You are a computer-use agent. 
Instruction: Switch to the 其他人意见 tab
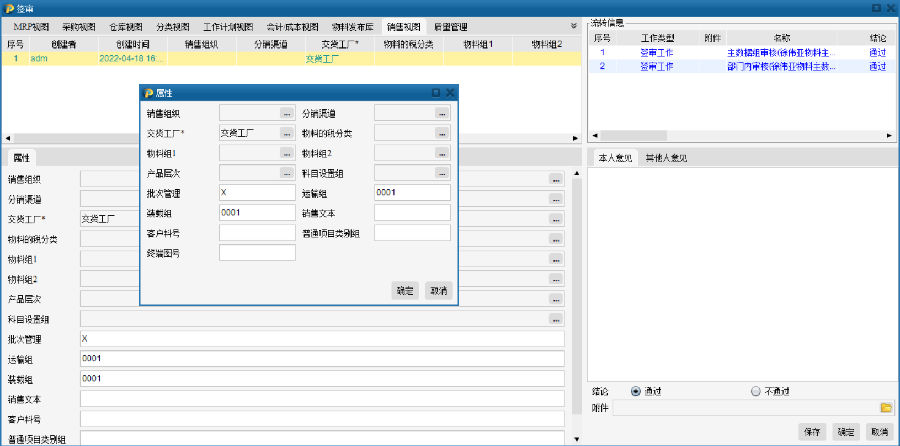[665, 158]
